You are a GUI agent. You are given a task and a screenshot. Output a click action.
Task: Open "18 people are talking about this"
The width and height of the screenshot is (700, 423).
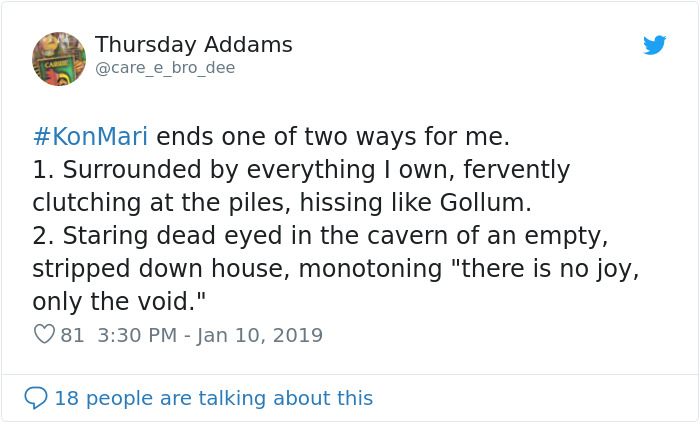coord(213,398)
